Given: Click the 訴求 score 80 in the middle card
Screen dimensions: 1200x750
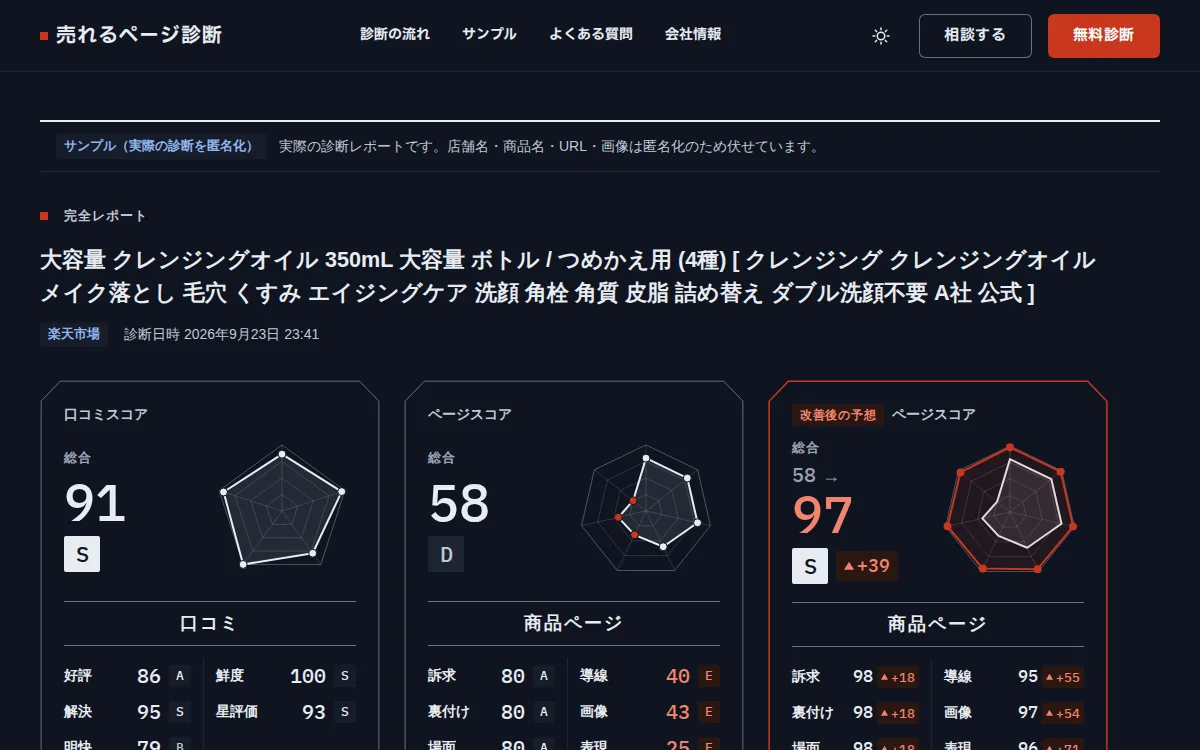Looking at the screenshot, I should coord(513,677).
